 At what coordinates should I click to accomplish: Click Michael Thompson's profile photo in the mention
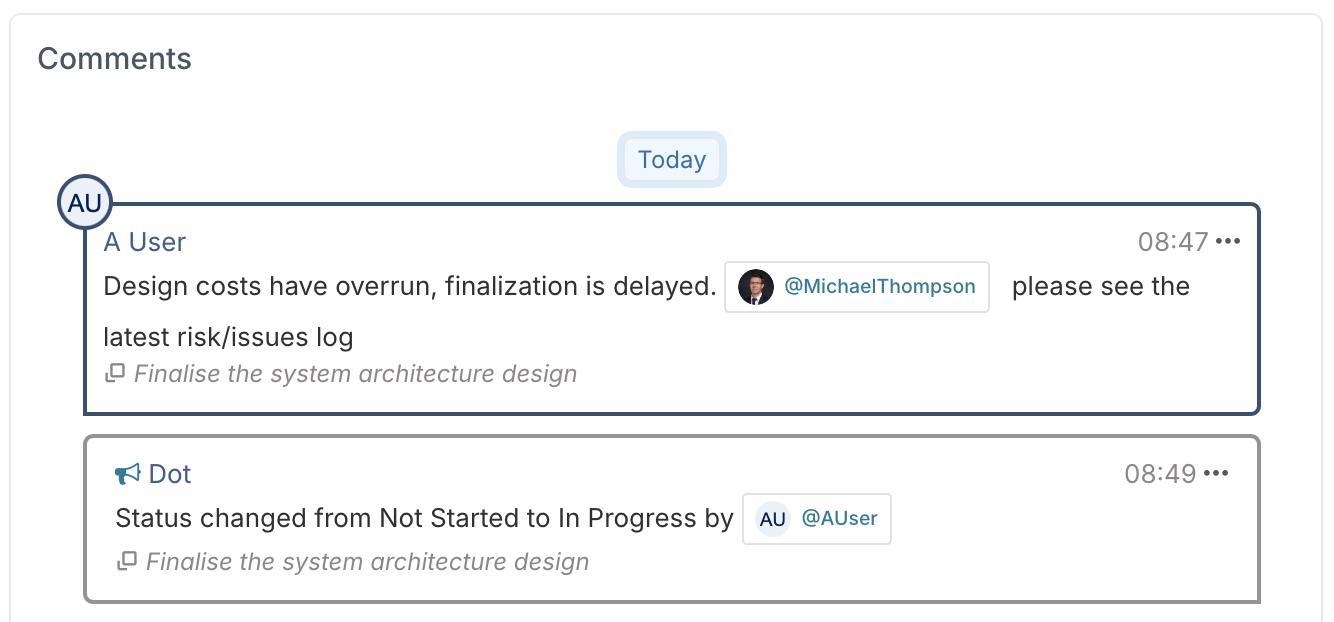[756, 287]
